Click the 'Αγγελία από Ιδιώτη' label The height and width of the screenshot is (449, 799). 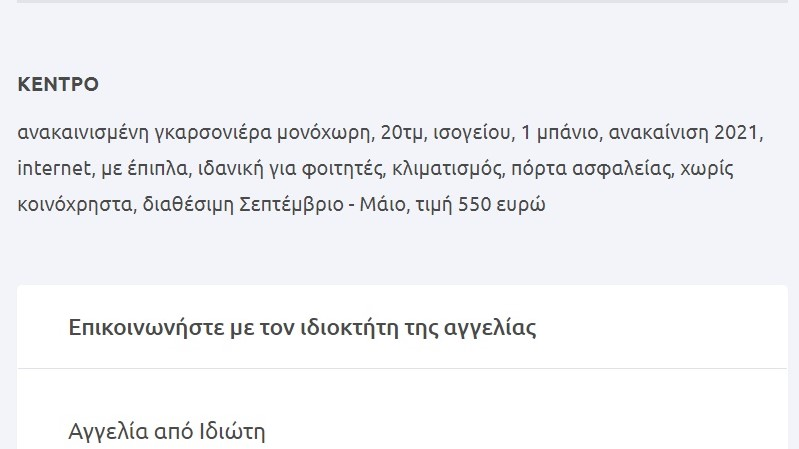click(167, 432)
